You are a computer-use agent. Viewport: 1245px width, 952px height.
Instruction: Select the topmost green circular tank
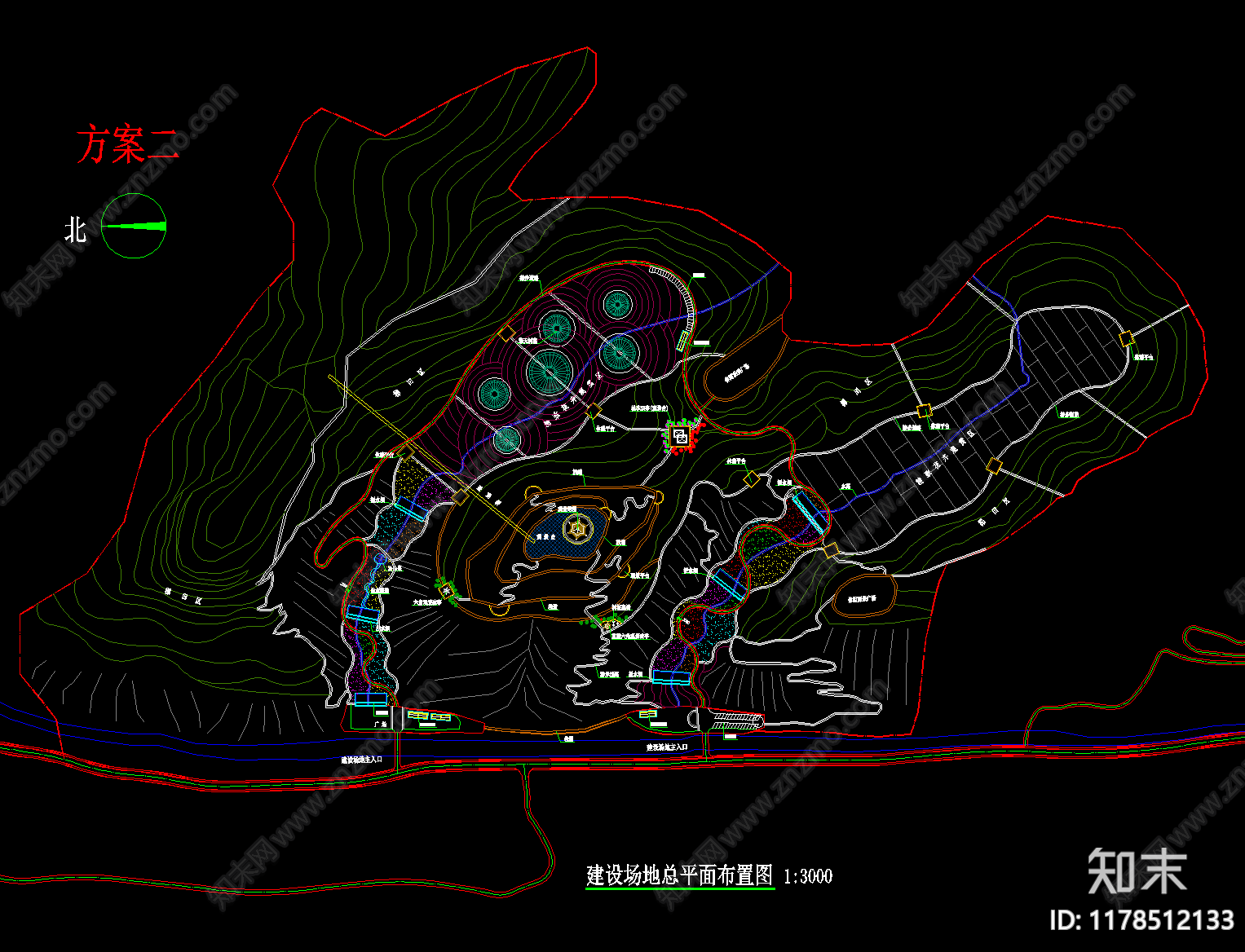[x=617, y=305]
